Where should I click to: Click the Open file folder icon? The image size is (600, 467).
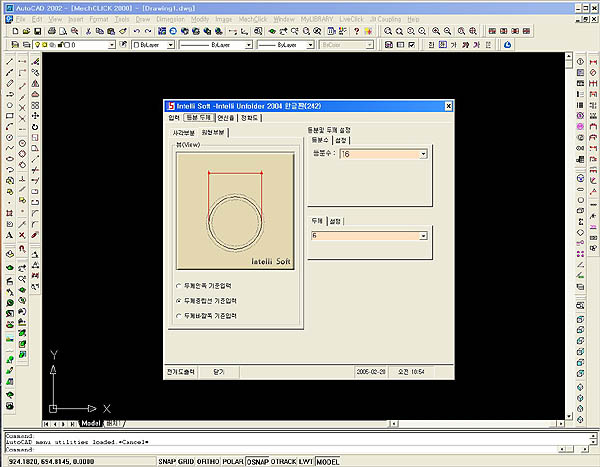point(26,31)
